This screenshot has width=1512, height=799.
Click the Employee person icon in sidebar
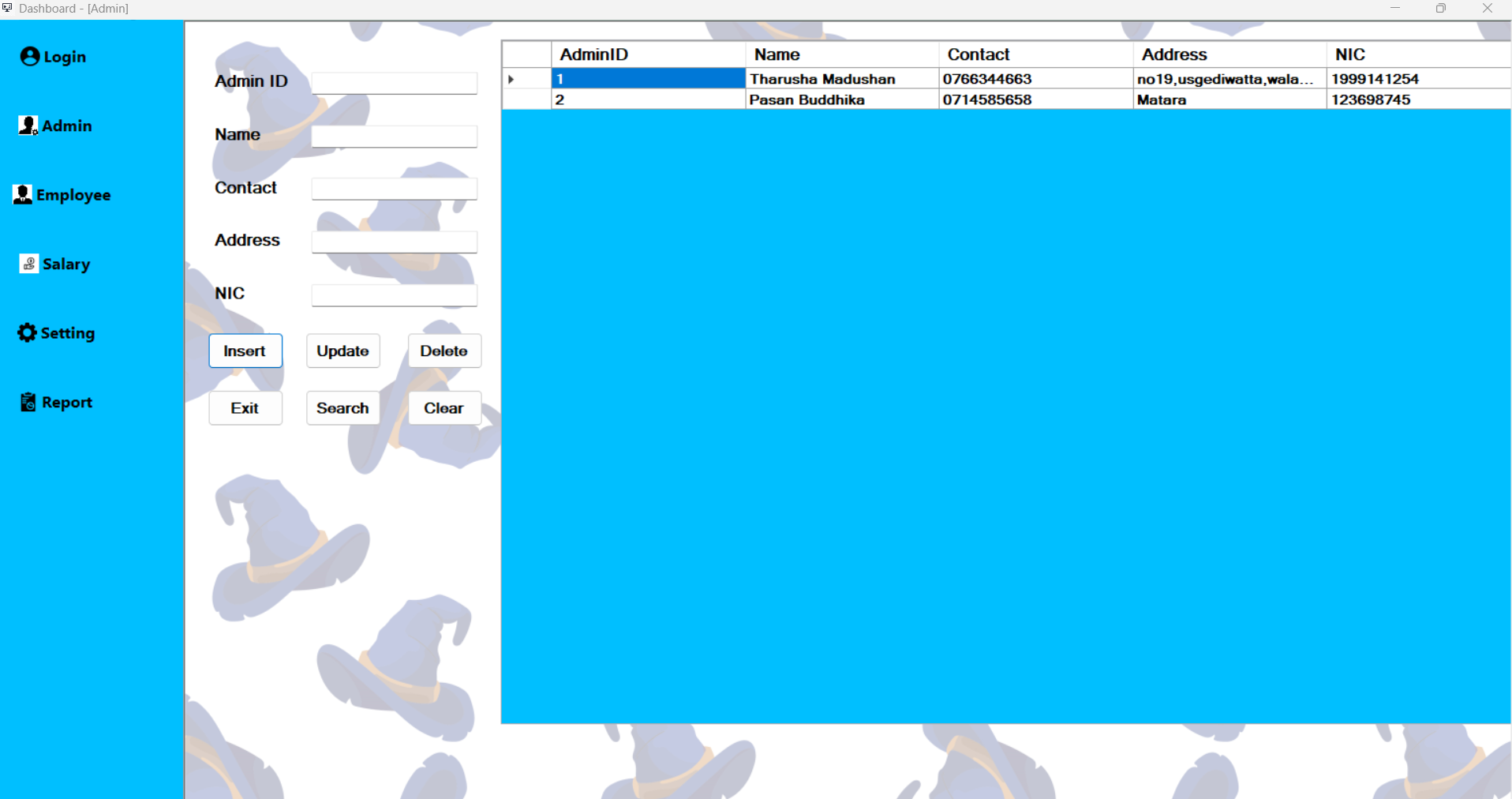coord(23,194)
